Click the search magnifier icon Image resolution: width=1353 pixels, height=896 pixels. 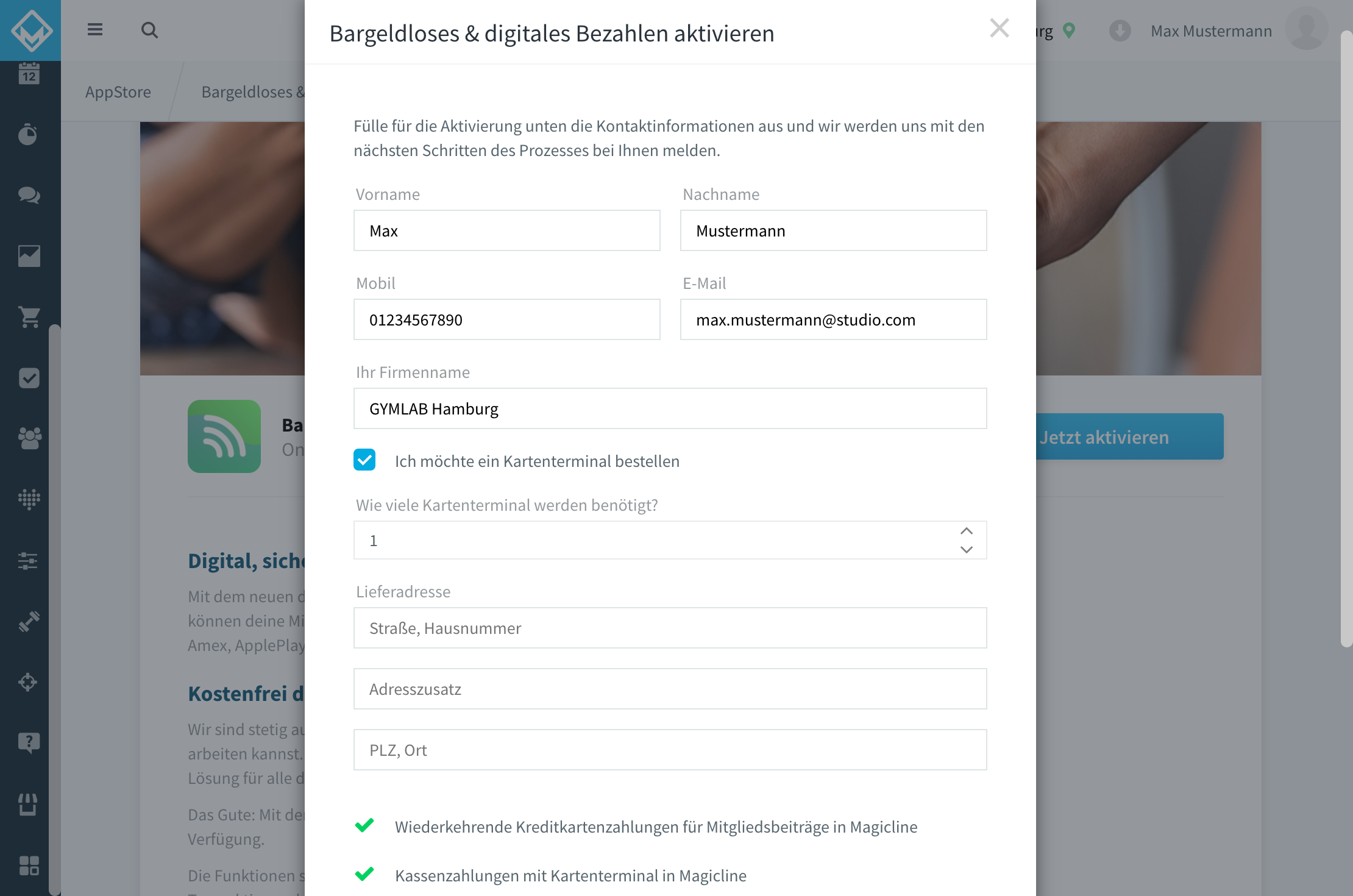click(x=149, y=30)
